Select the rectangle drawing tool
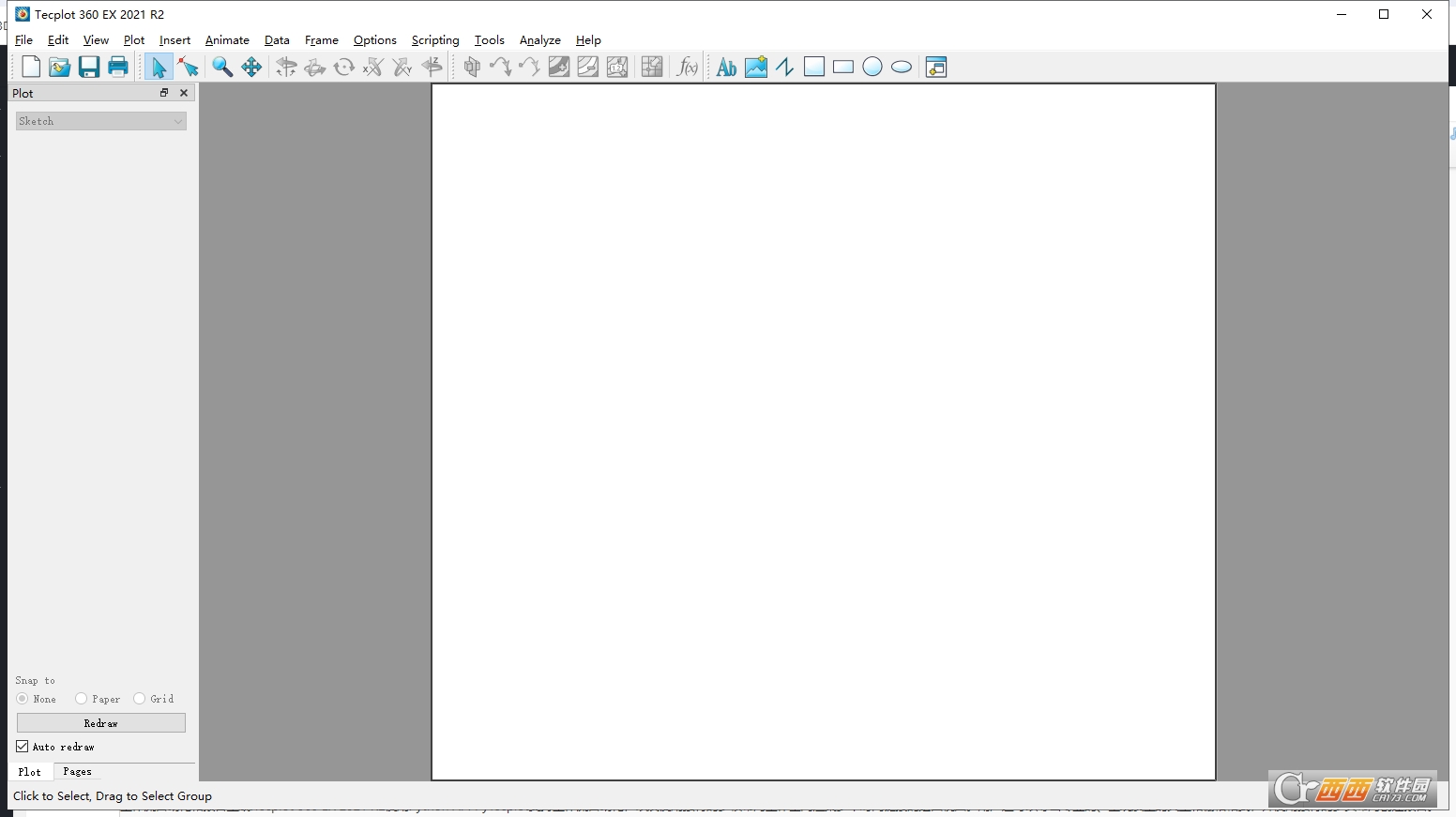This screenshot has height=817, width=1456. [x=843, y=67]
